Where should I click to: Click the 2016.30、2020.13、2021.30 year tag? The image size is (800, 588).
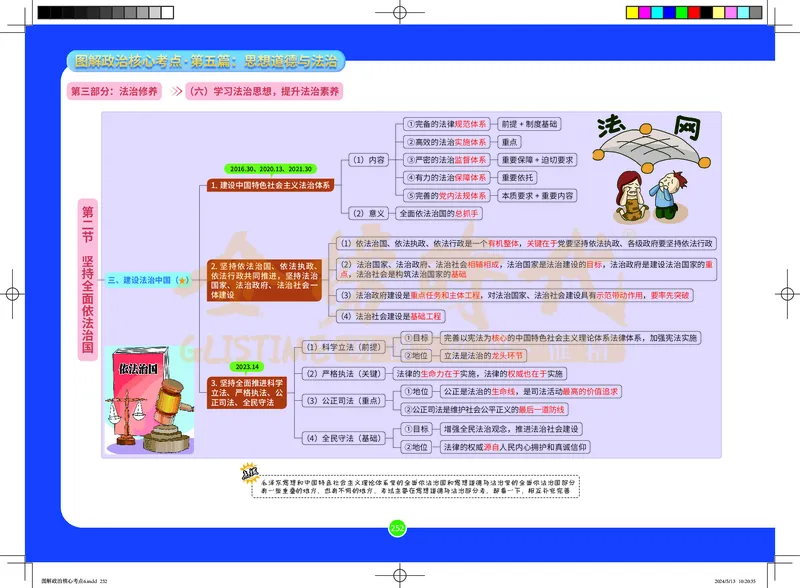pyautogui.click(x=271, y=169)
